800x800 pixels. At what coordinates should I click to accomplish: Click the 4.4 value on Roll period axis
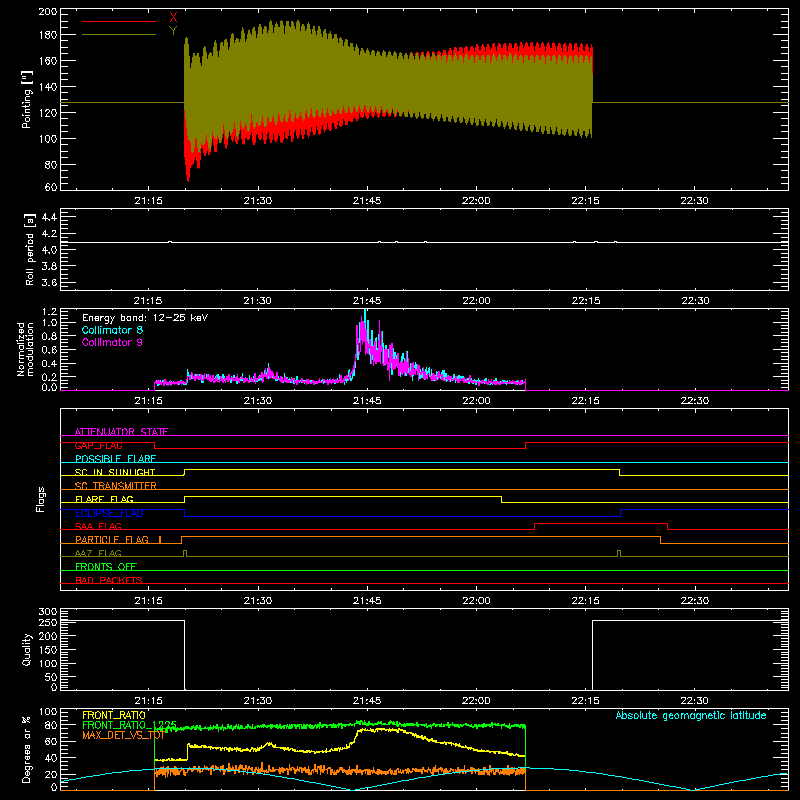coord(49,217)
